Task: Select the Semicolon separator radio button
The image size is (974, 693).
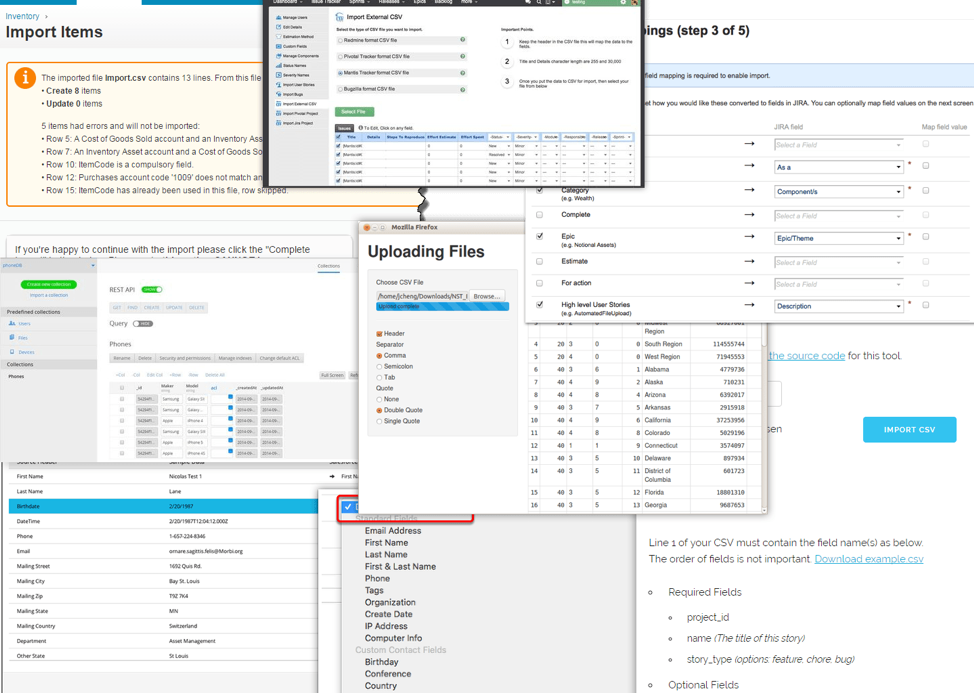Action: [379, 366]
